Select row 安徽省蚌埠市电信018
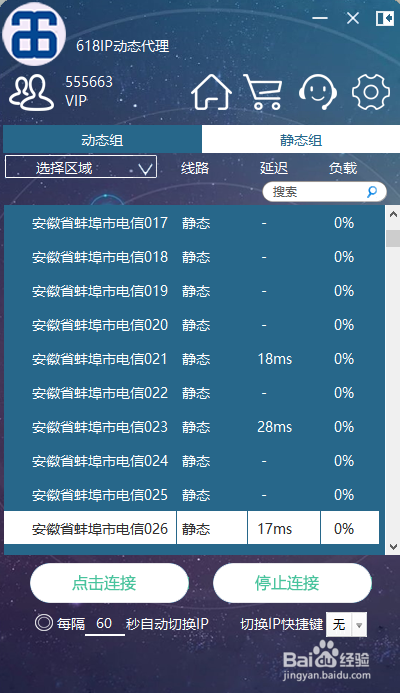400x693 pixels. [194, 257]
